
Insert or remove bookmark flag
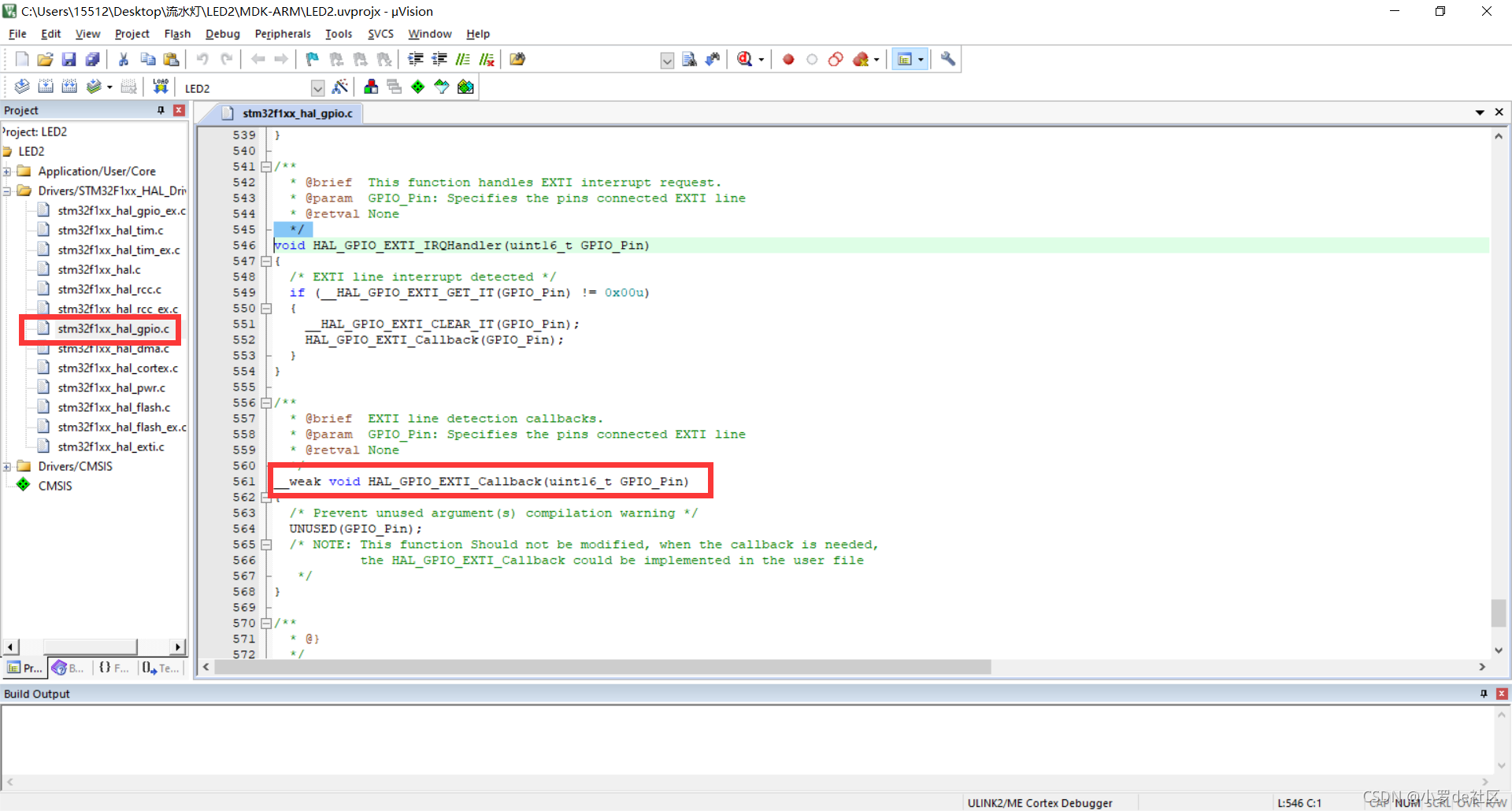coord(313,59)
